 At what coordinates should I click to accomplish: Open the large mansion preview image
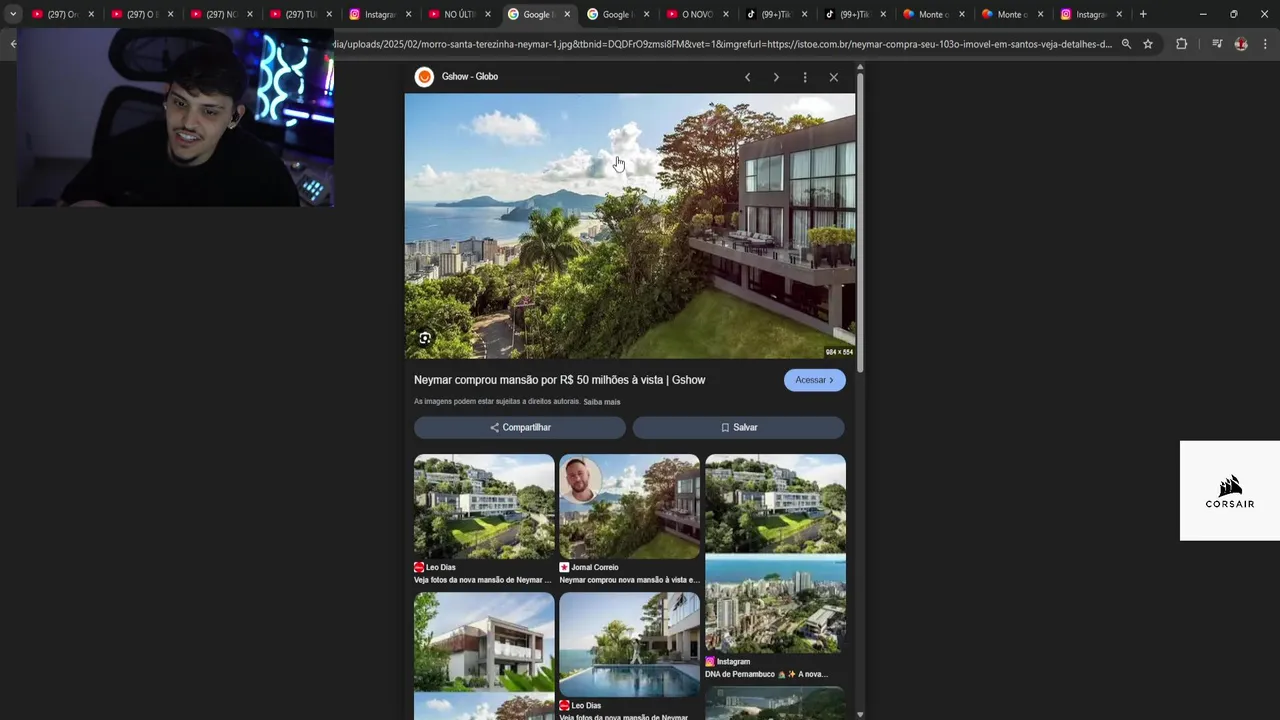[x=630, y=226]
